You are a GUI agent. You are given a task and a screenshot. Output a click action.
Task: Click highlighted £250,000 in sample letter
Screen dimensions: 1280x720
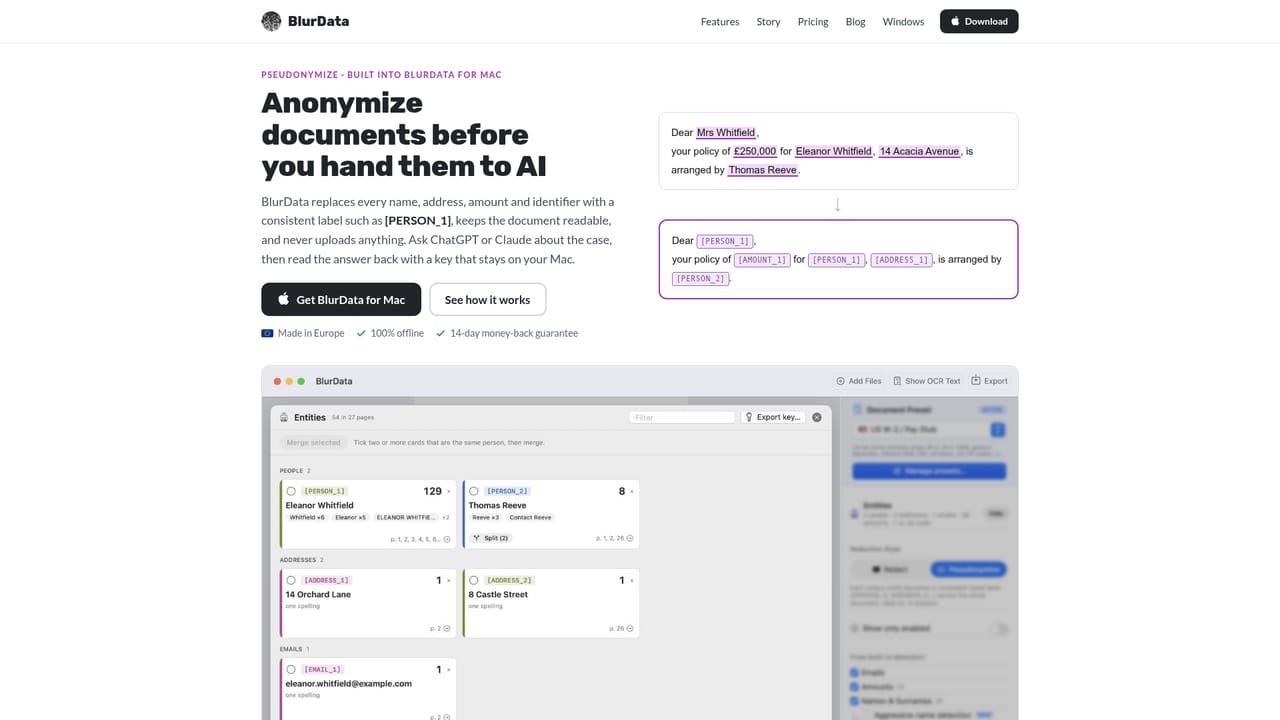pyautogui.click(x=755, y=151)
